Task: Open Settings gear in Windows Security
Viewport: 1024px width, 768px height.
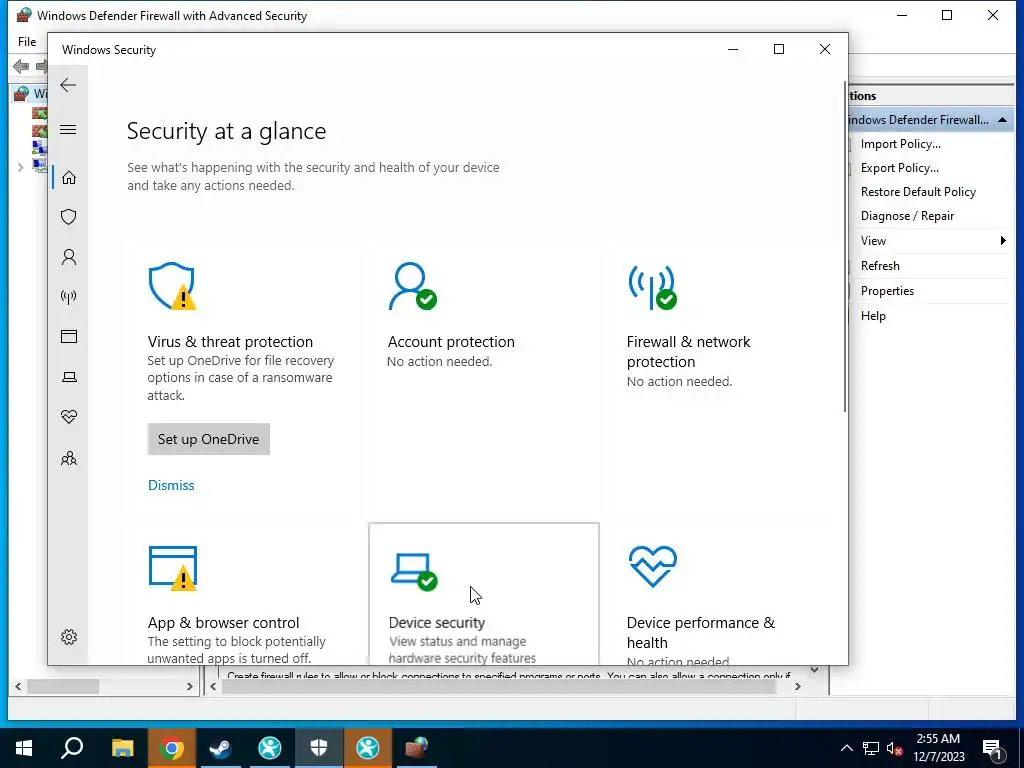Action: pyautogui.click(x=69, y=637)
